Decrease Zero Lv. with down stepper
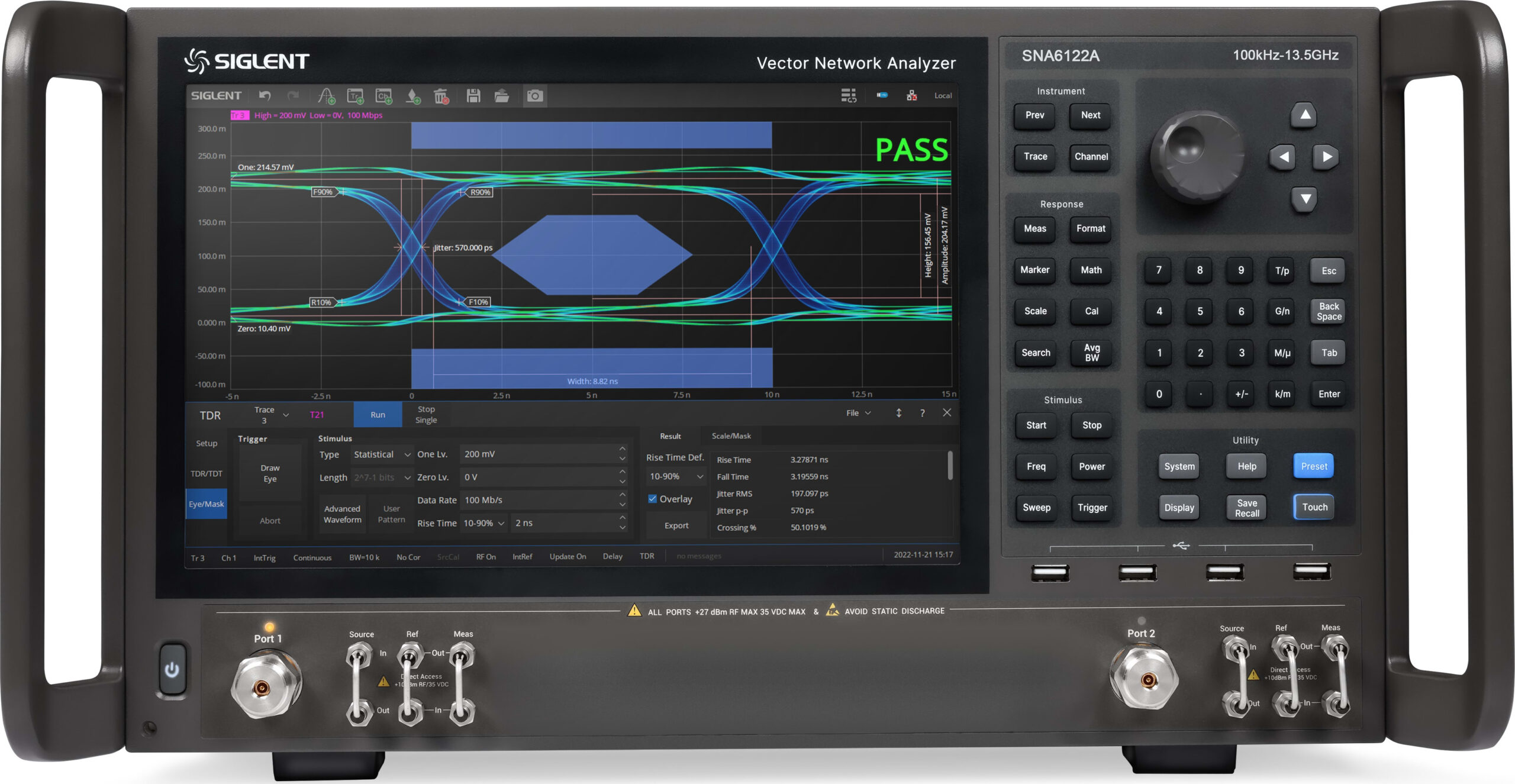The width and height of the screenshot is (1515, 784). (622, 482)
